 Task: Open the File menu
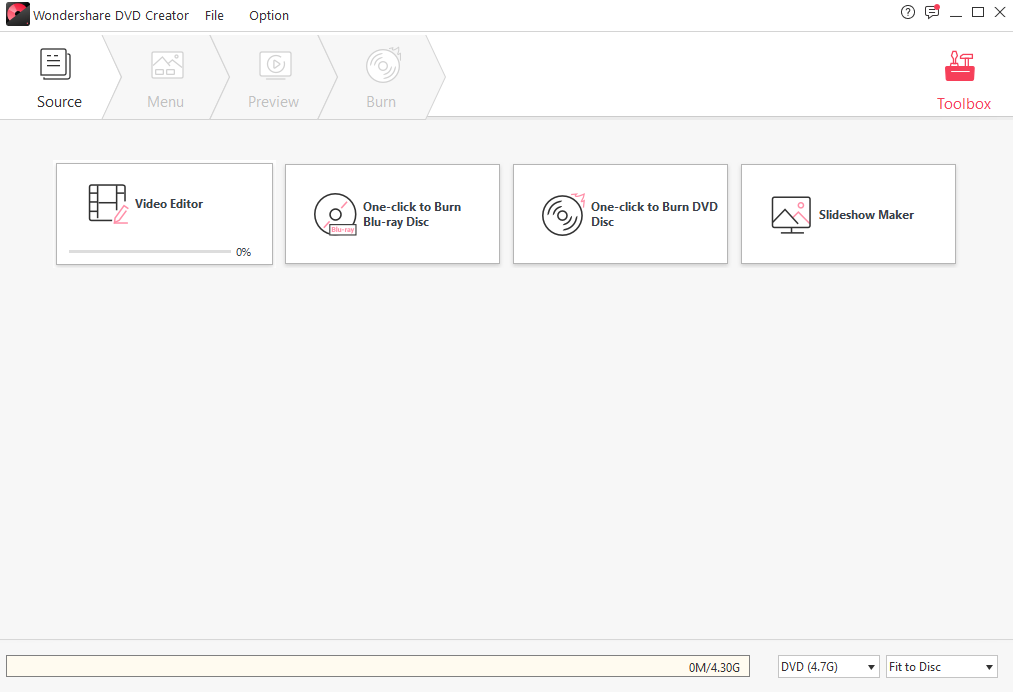click(x=214, y=16)
